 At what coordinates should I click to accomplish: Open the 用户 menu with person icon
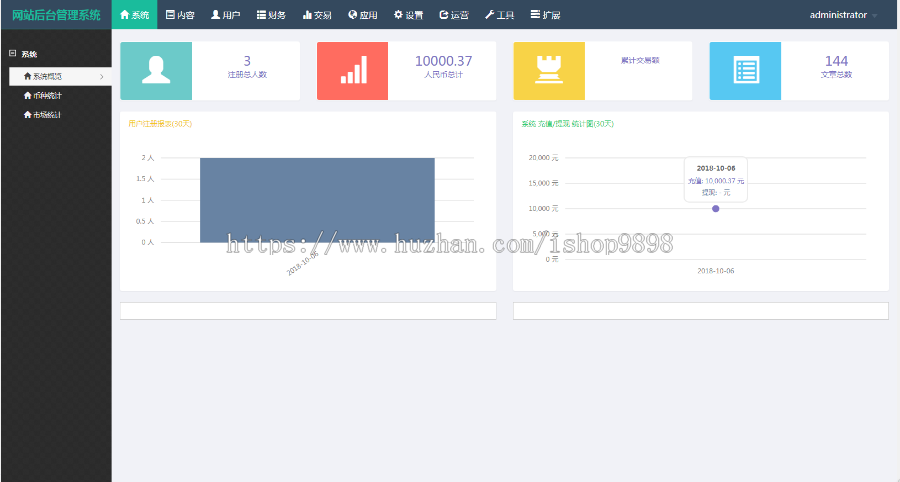[226, 15]
